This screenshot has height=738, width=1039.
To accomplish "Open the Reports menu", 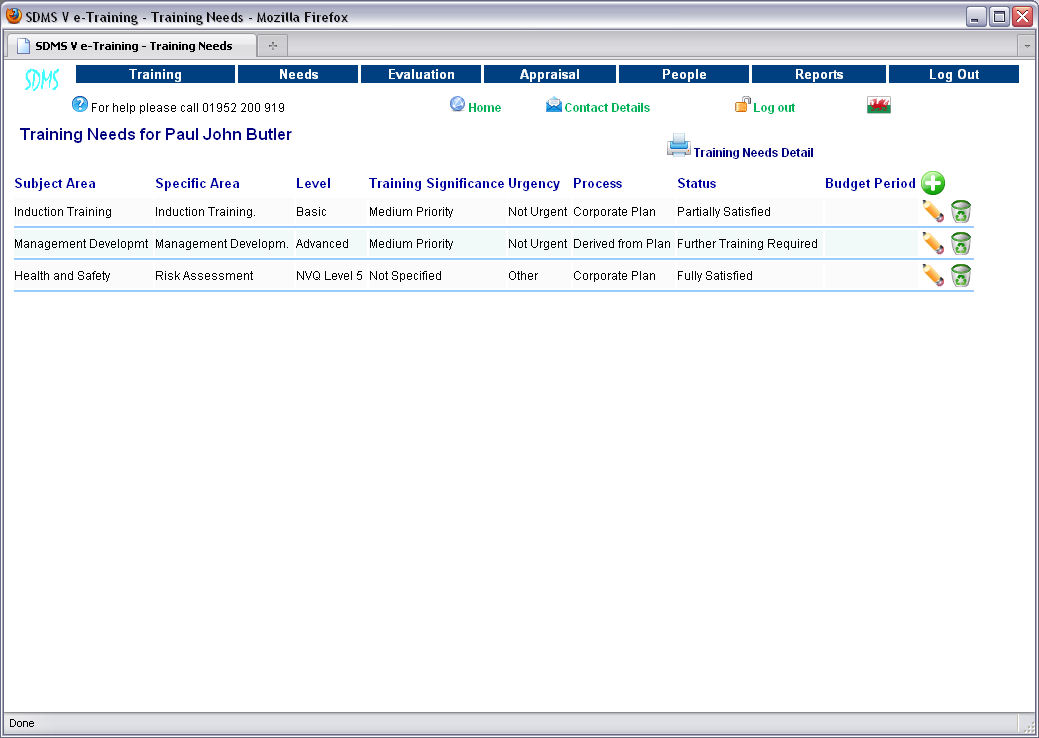I will 819,74.
